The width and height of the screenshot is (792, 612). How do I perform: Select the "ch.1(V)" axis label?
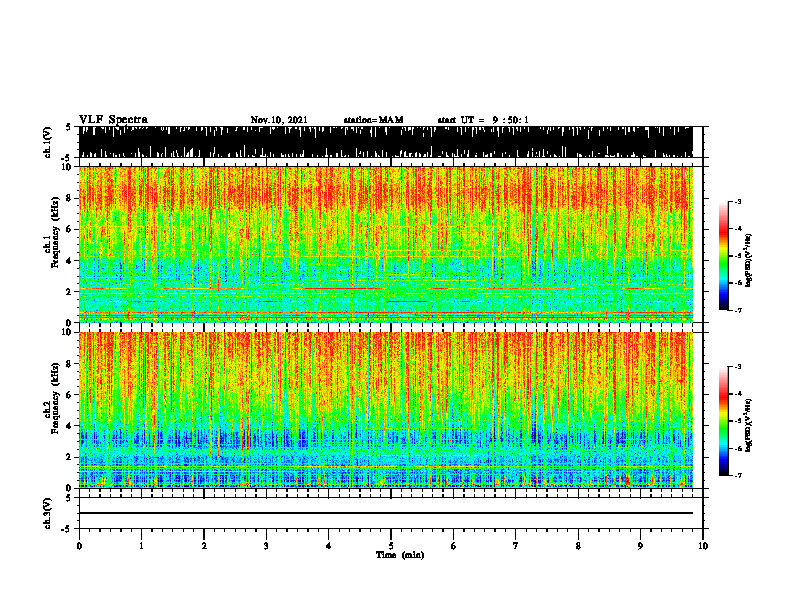tap(48, 143)
